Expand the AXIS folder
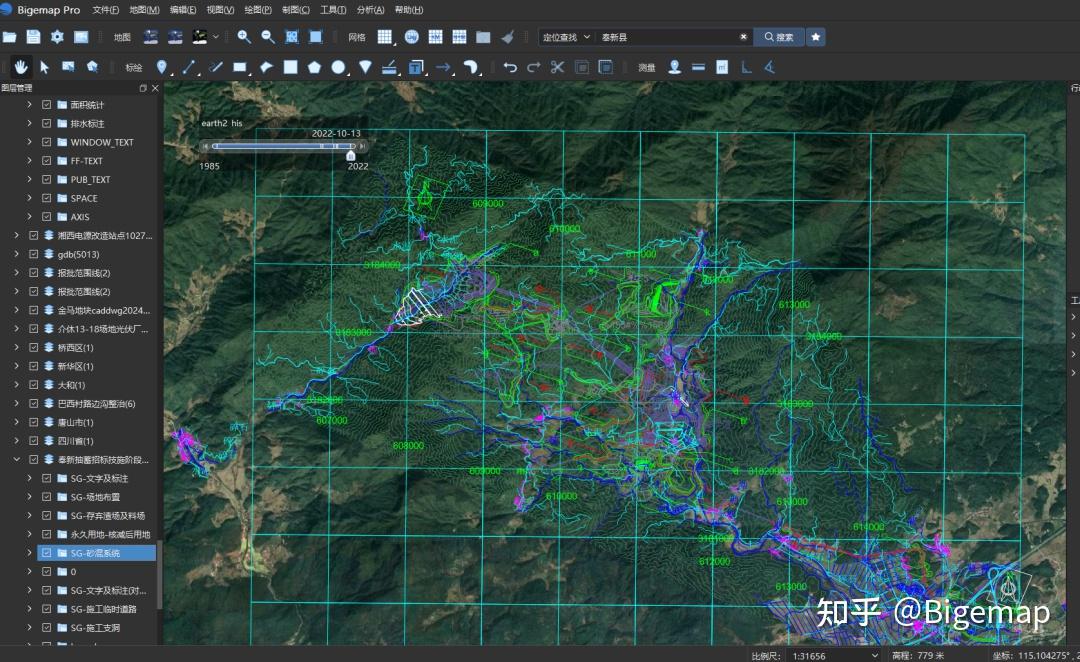 (x=29, y=216)
